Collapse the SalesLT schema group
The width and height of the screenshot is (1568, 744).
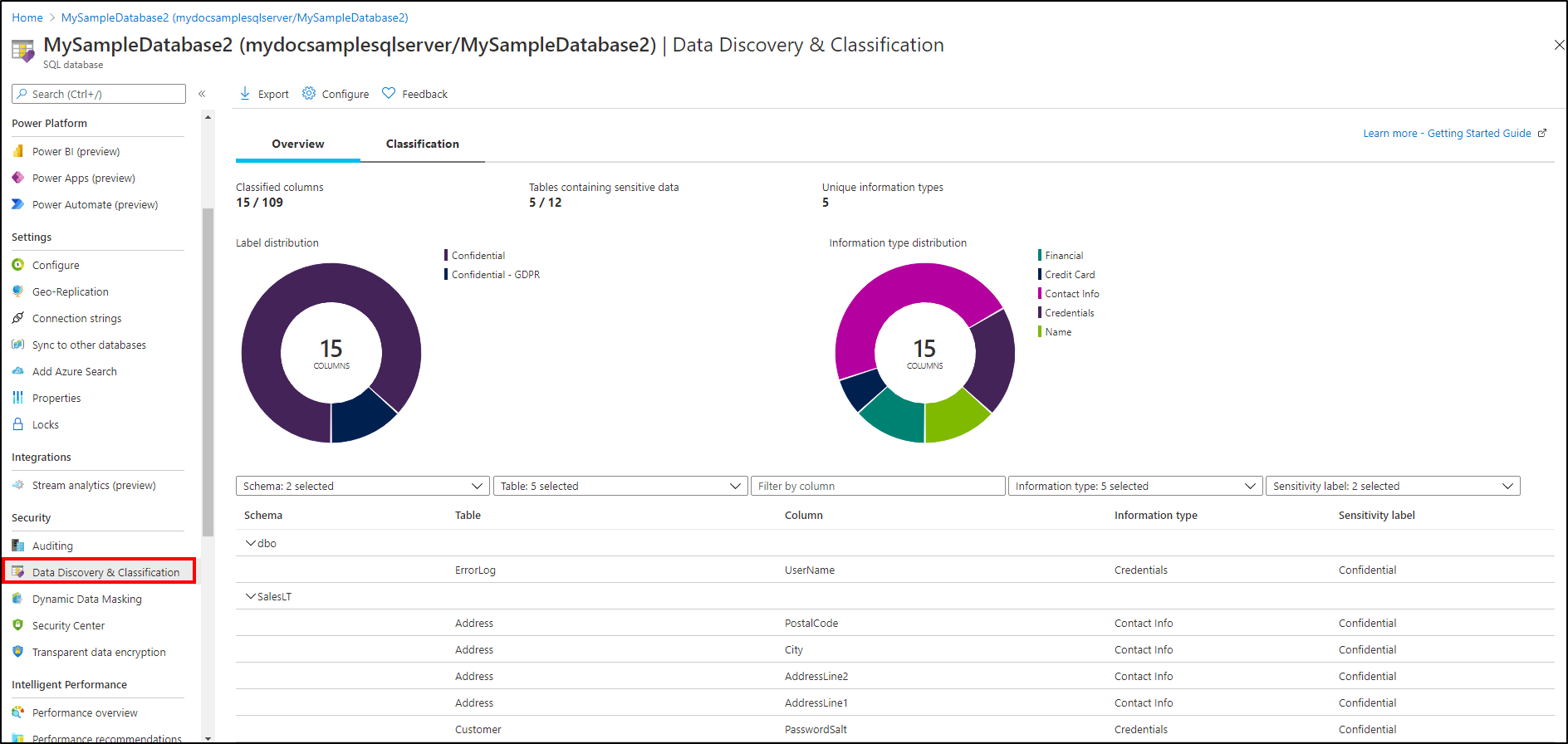(251, 596)
